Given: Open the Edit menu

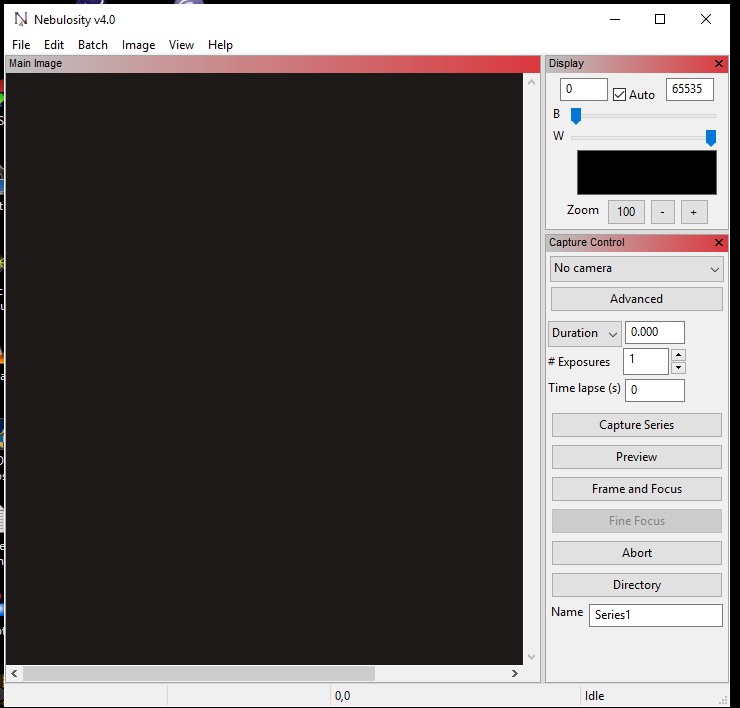Looking at the screenshot, I should (x=54, y=45).
